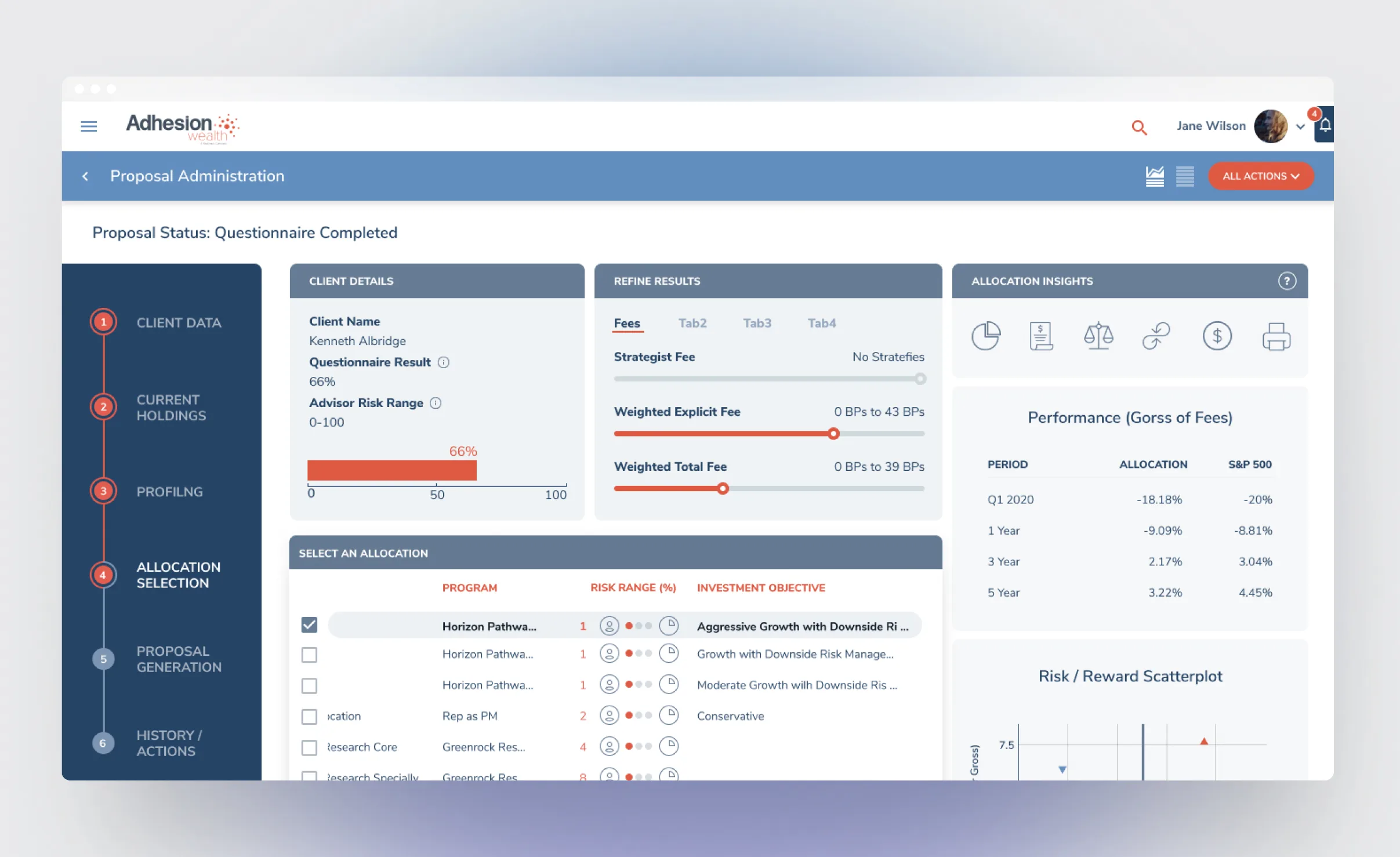
Task: Switch to chart view icon
Action: pos(1155,176)
